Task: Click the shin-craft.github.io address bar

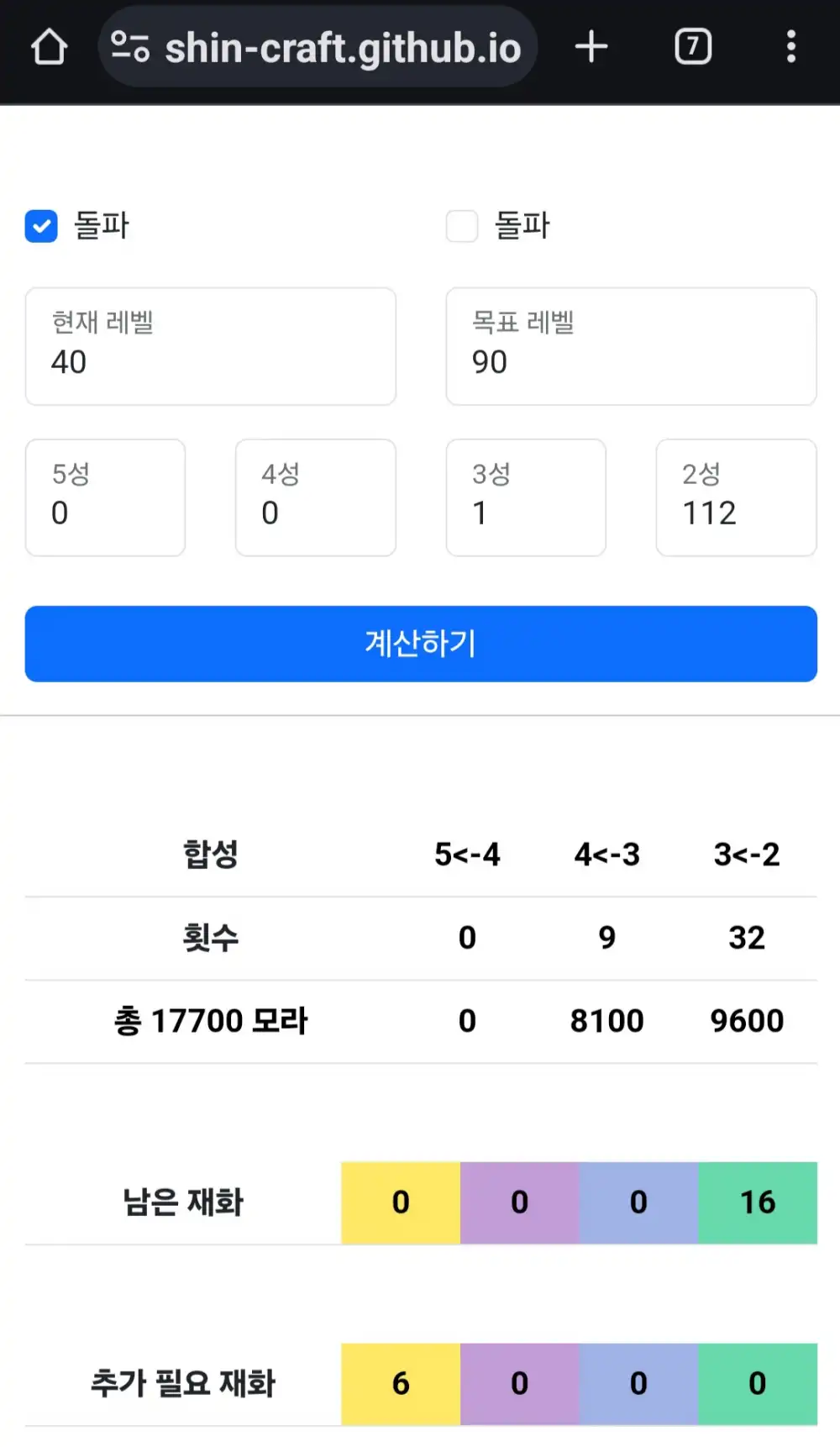Action: pyautogui.click(x=343, y=48)
